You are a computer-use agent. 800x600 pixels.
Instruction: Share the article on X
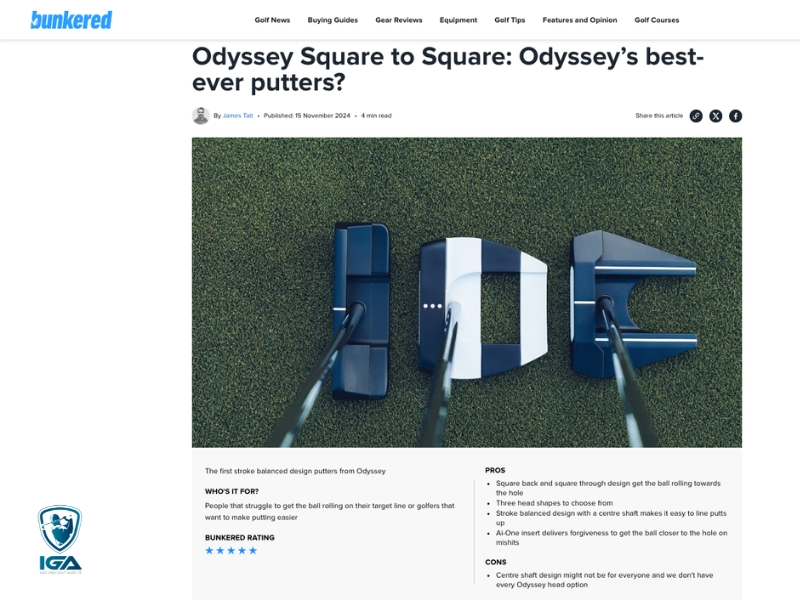pos(716,116)
